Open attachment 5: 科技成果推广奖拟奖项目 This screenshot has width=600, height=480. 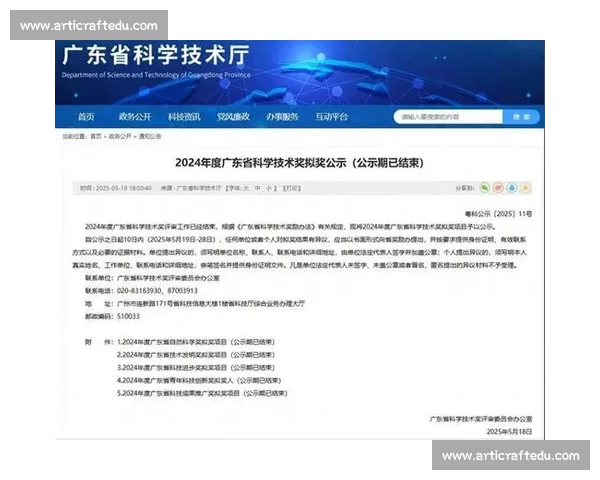point(202,393)
